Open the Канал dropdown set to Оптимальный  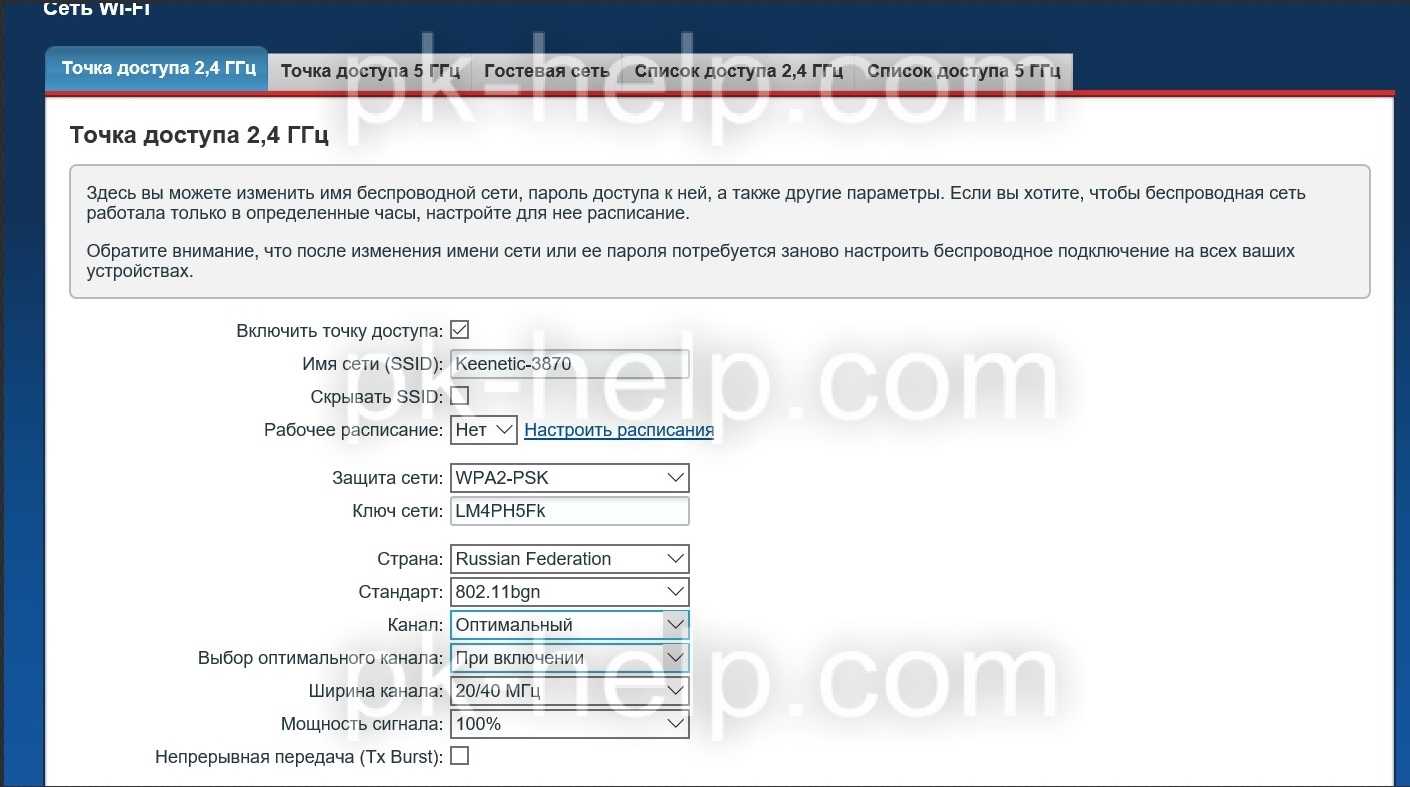(569, 625)
